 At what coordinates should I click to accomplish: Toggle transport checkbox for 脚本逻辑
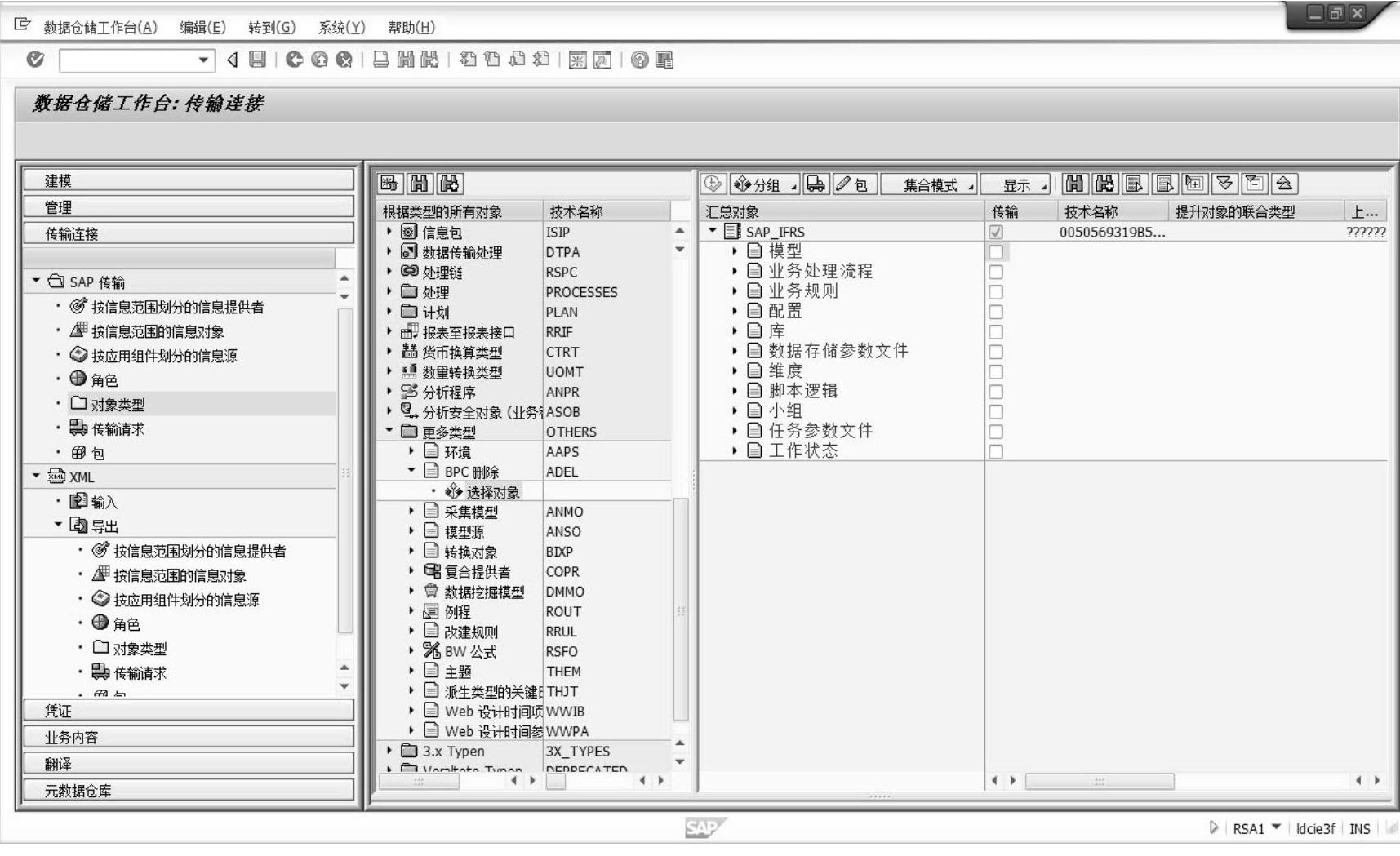pos(996,392)
